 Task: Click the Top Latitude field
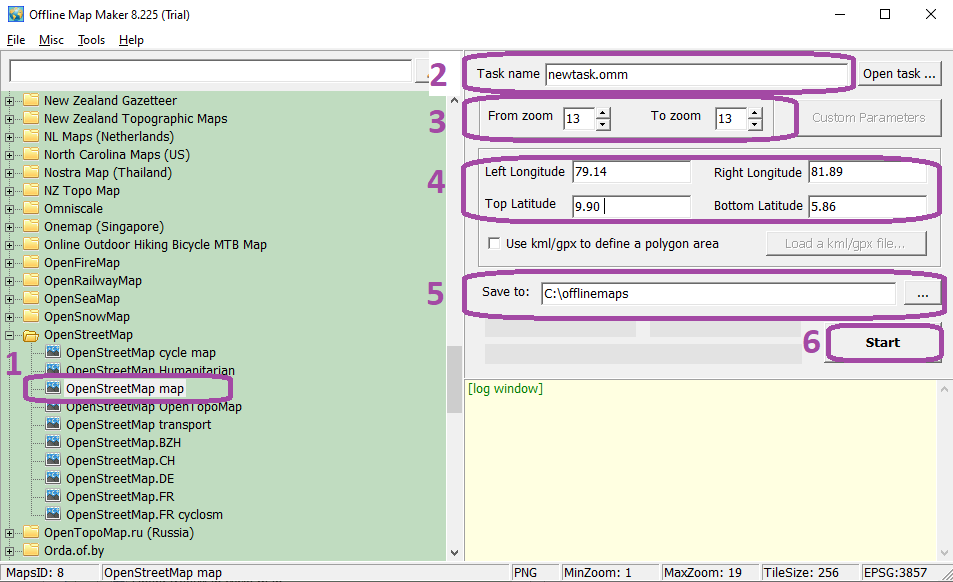[x=631, y=207]
